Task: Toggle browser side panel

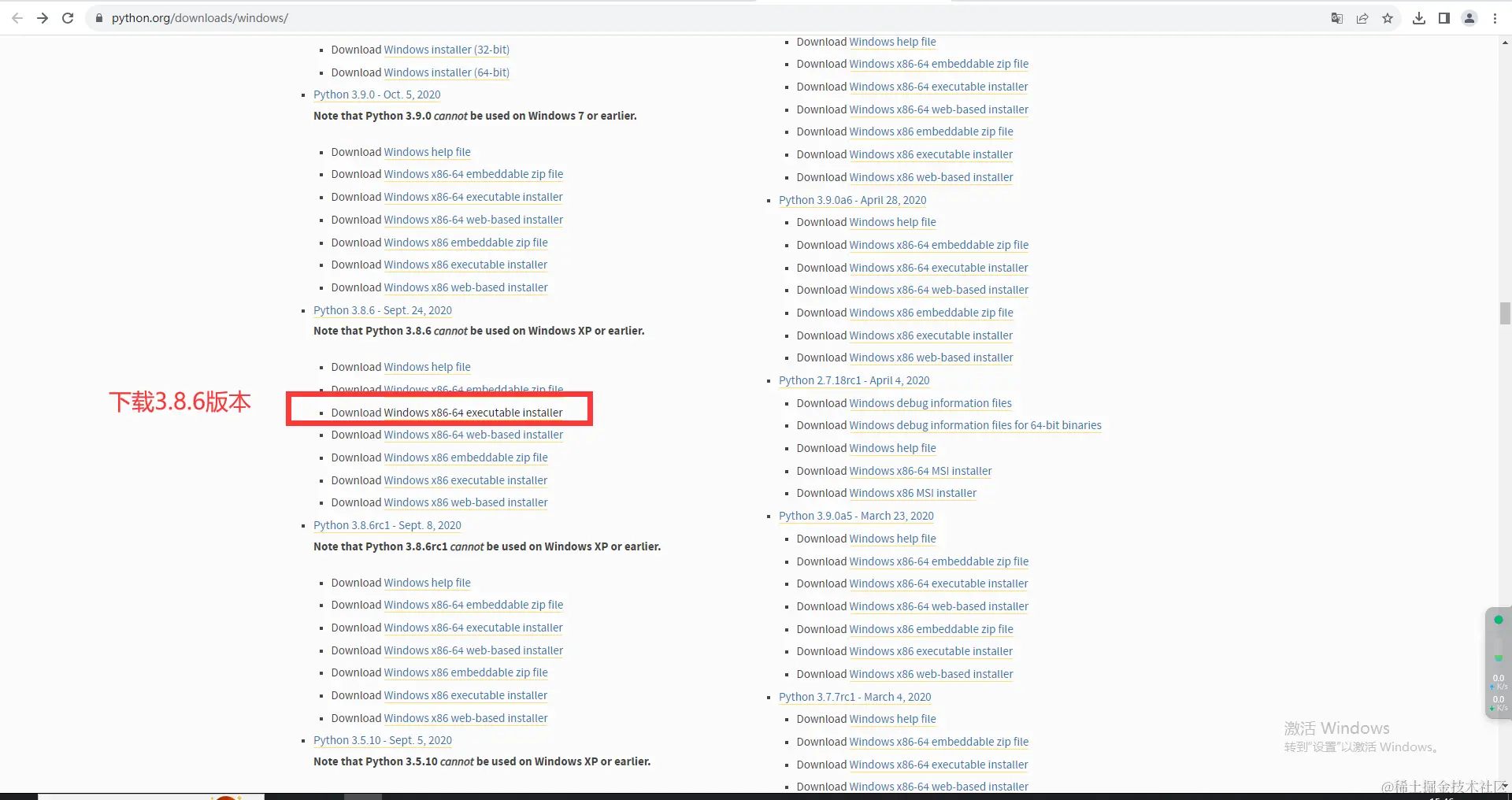Action: pos(1444,18)
